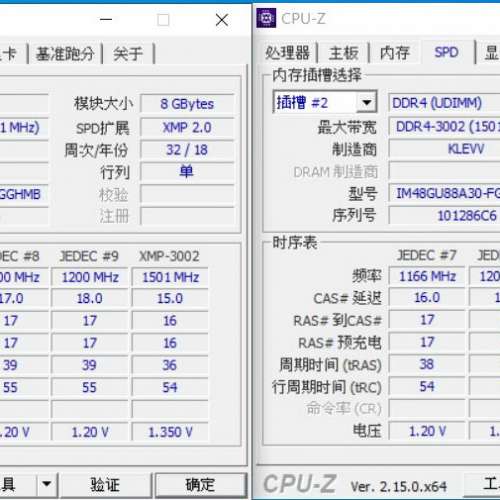Screen dimensions: 500x500
Task: Click the 插槽 #2 combo box field
Action: coord(325,102)
